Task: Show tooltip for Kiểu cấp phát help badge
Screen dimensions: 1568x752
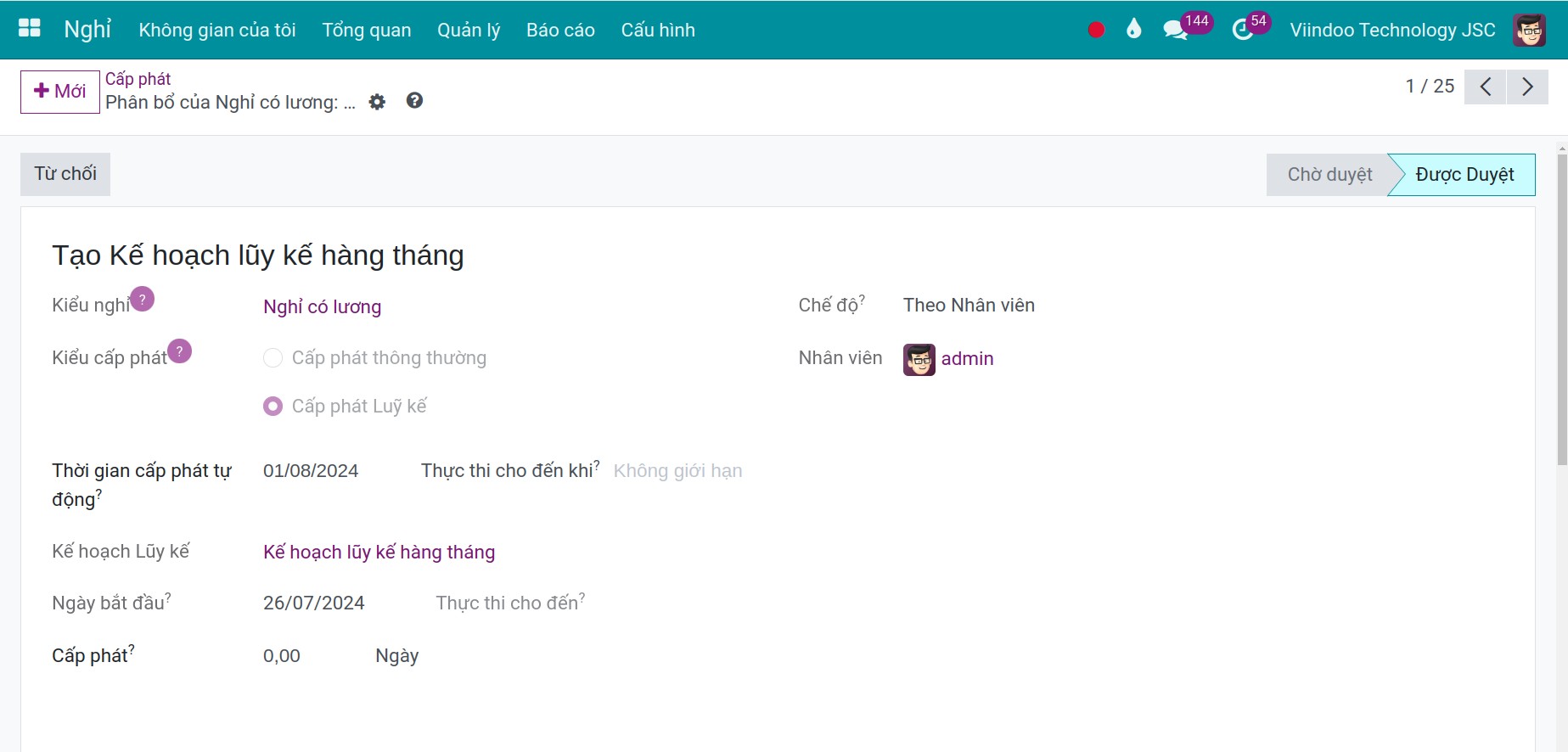Action: pyautogui.click(x=179, y=351)
